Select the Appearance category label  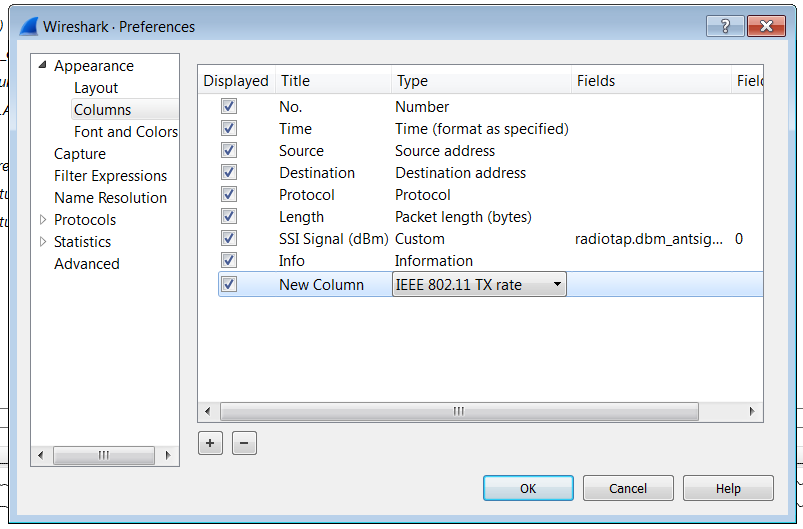pos(94,66)
